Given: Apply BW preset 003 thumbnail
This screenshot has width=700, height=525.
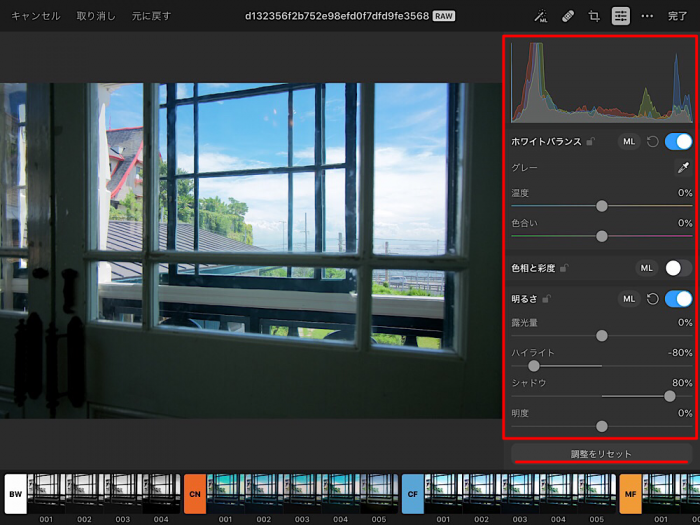Looking at the screenshot, I should click(x=123, y=494).
